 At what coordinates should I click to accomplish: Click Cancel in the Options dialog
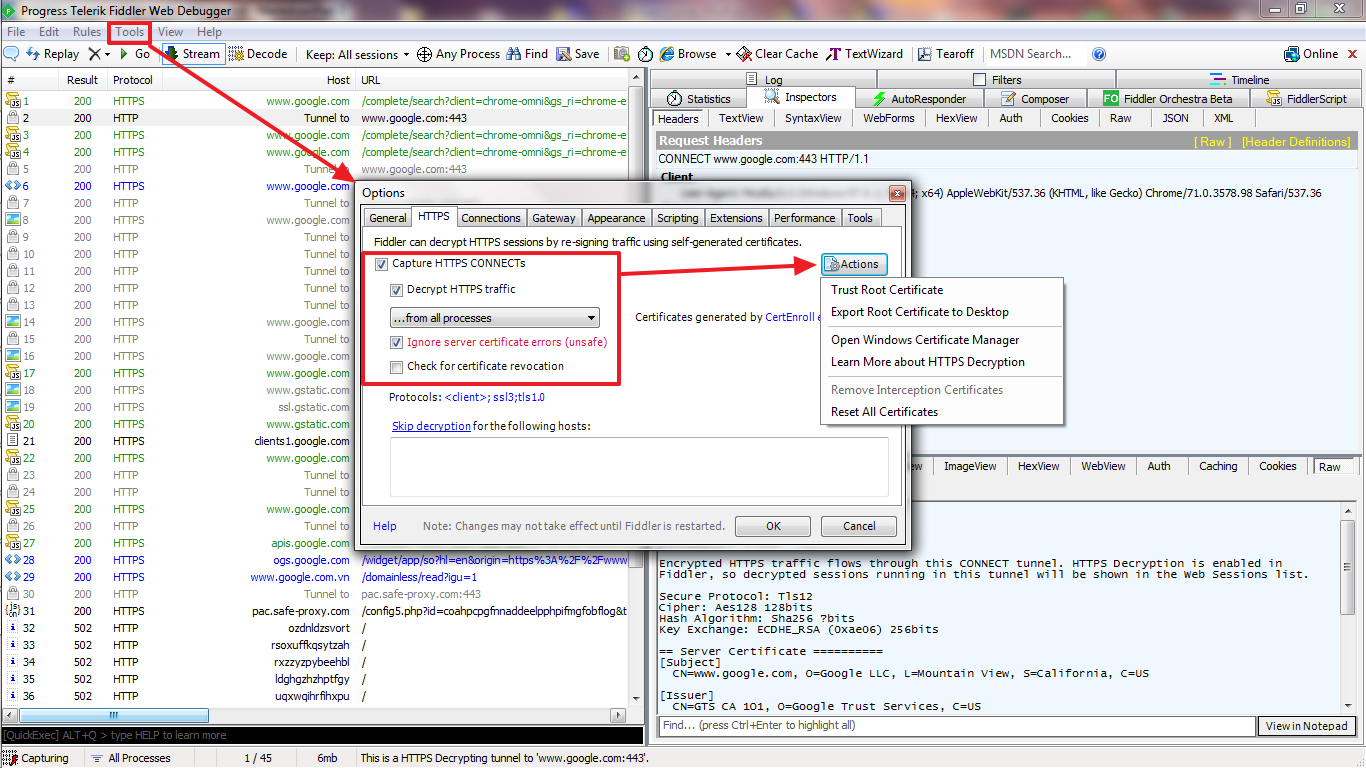point(859,526)
